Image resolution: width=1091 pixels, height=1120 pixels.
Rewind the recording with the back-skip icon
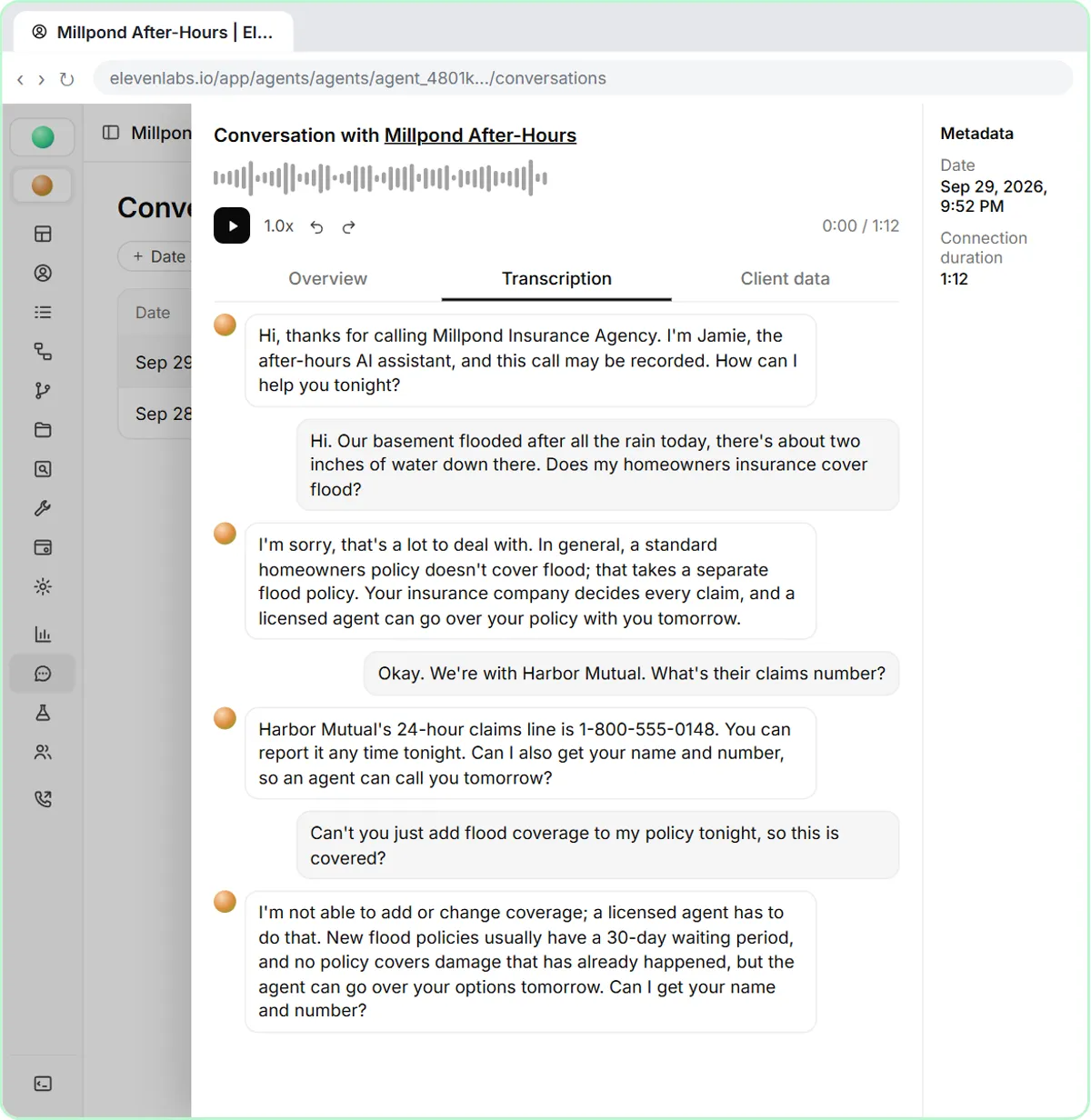point(316,227)
